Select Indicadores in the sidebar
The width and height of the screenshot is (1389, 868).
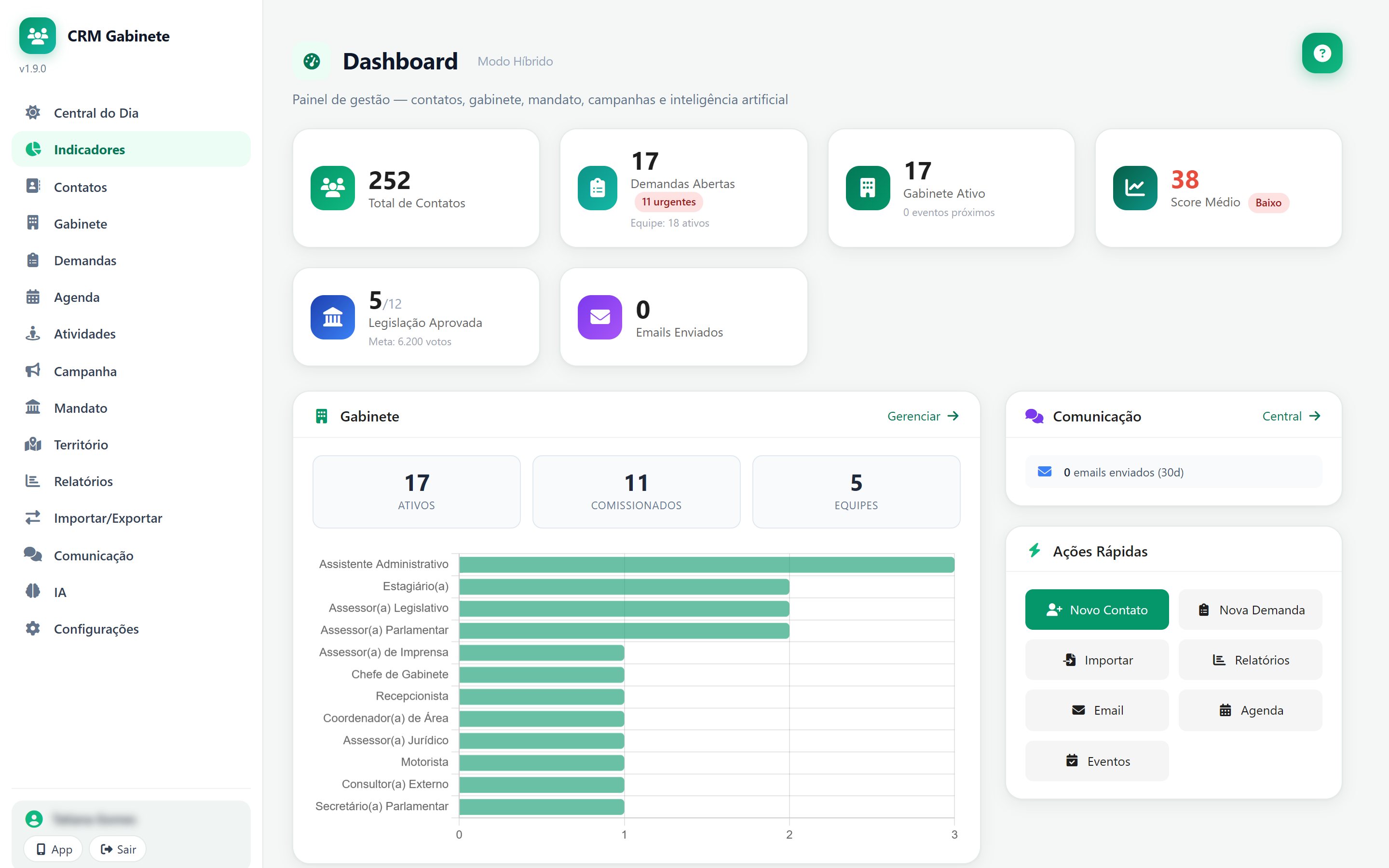131,149
